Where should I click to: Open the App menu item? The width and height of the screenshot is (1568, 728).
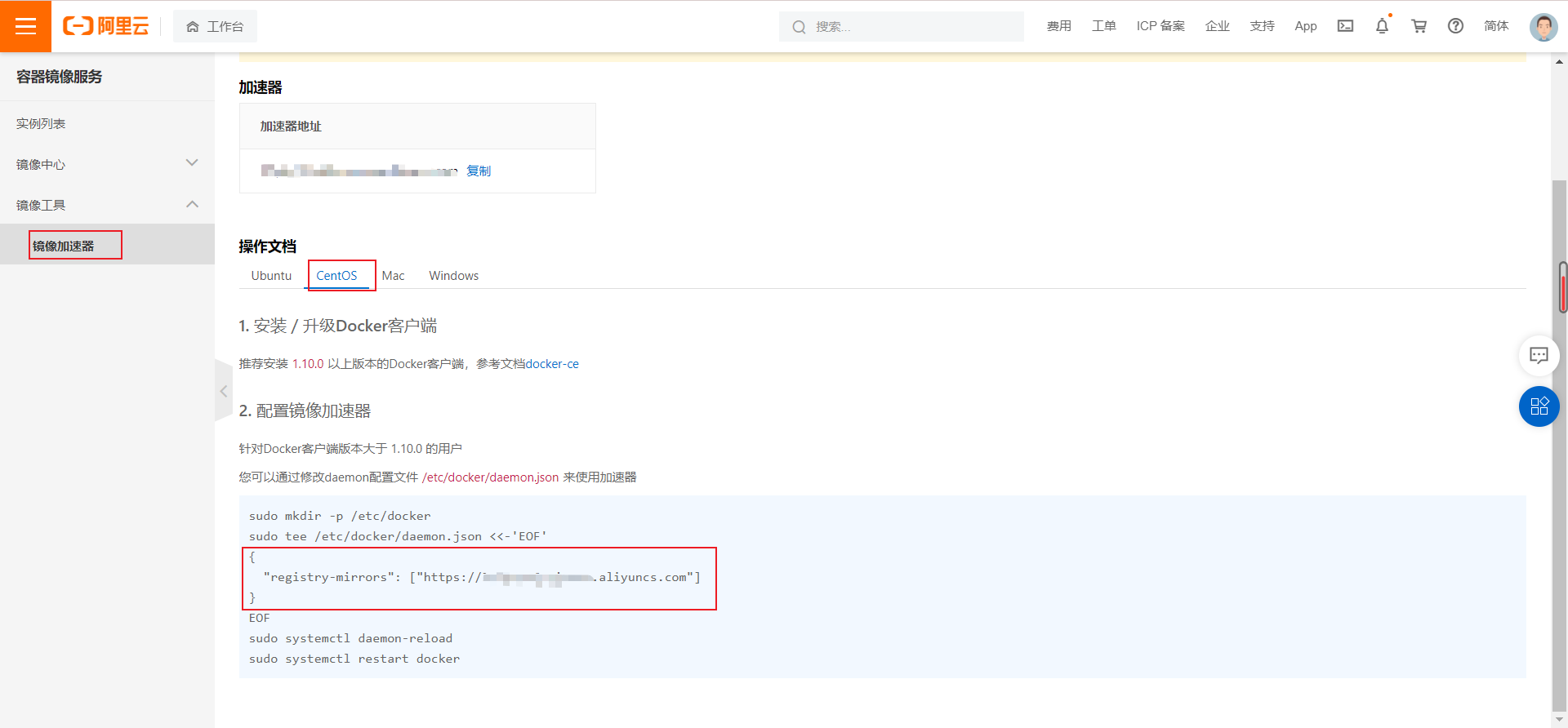(1306, 26)
